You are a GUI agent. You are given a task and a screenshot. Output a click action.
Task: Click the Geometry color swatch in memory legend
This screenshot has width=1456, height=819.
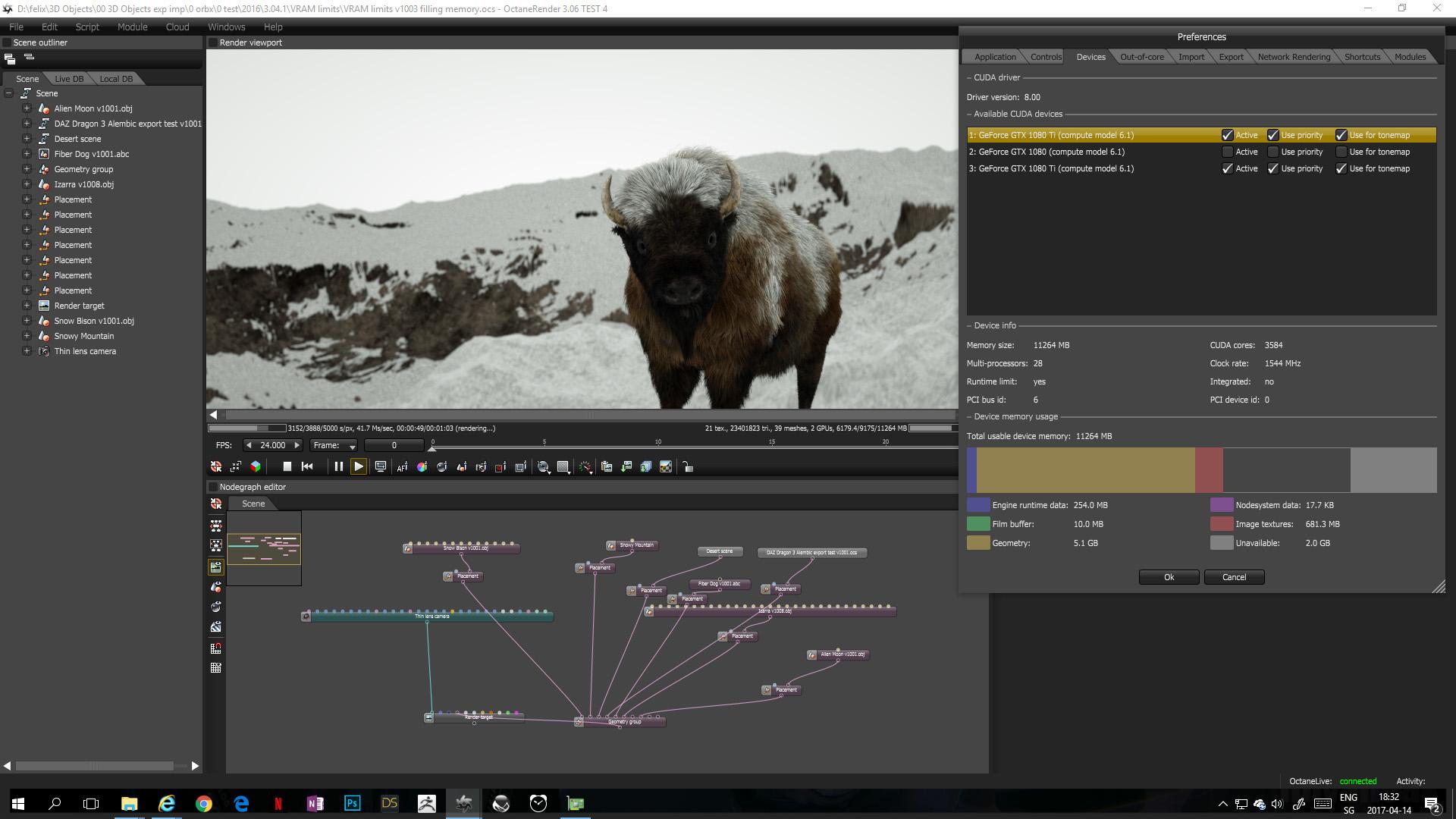tap(977, 543)
